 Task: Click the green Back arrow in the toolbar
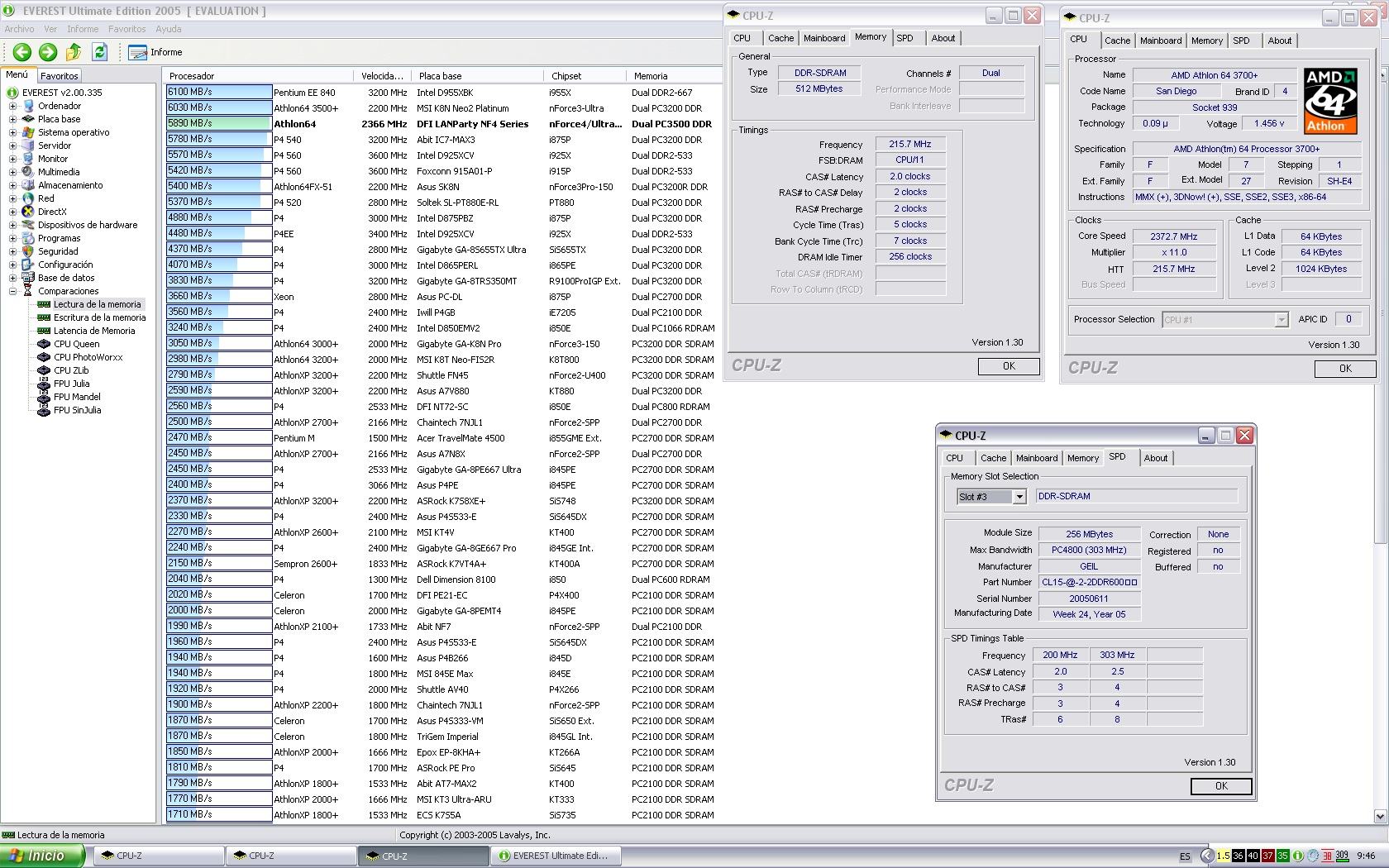click(x=21, y=52)
